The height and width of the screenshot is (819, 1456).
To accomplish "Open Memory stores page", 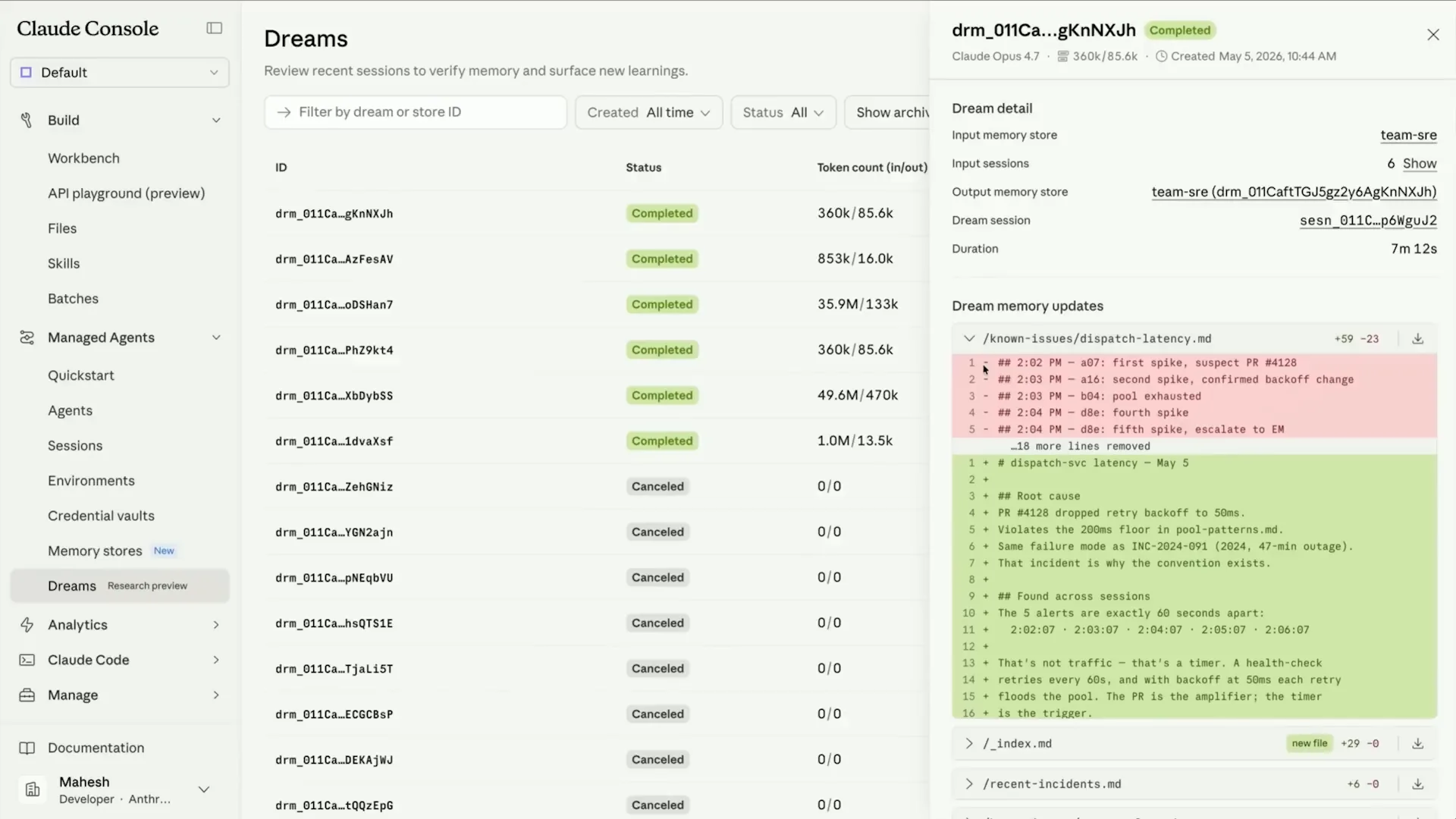I will pos(95,551).
